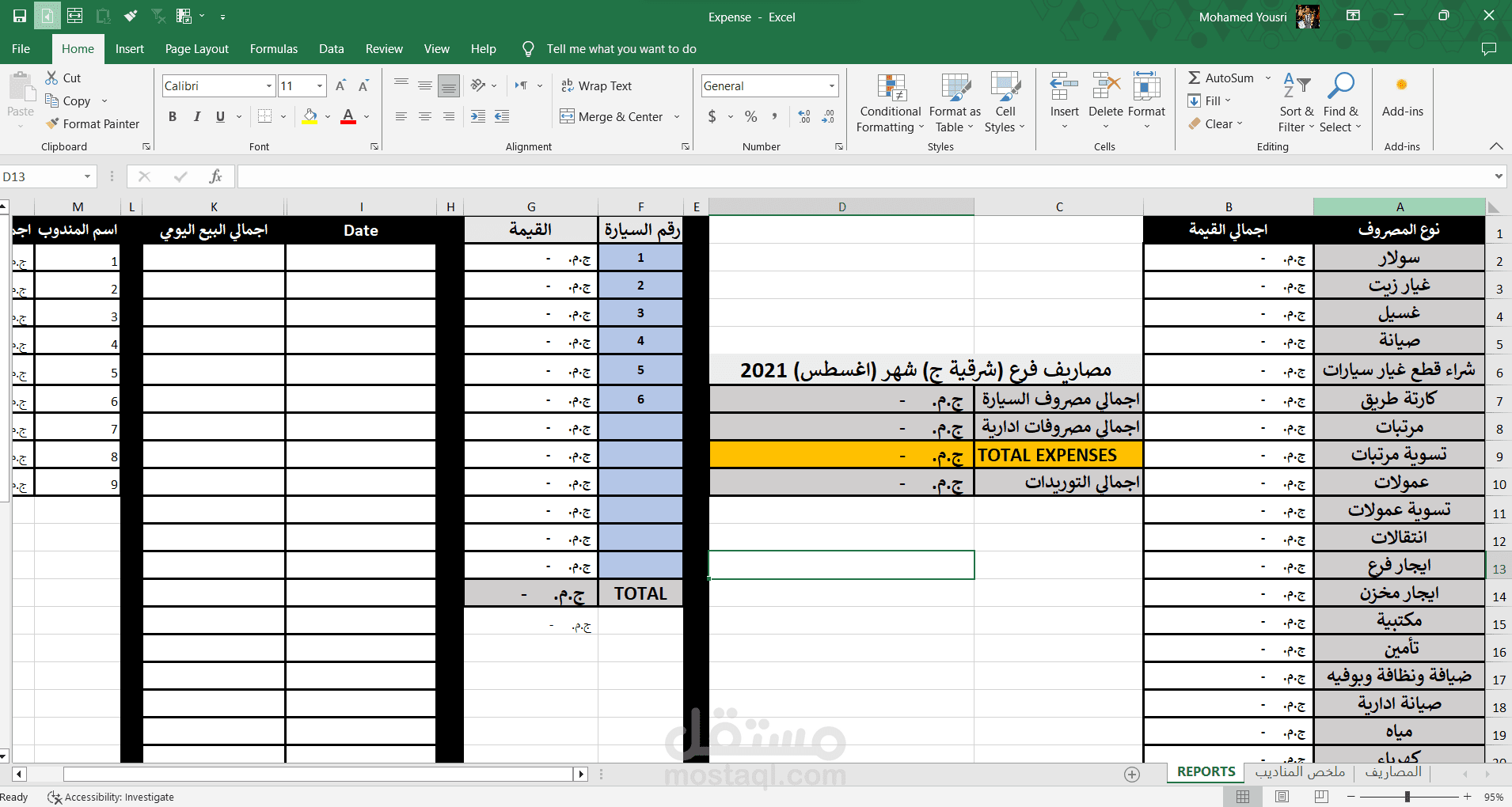Expand the formula bar

coord(1499,176)
